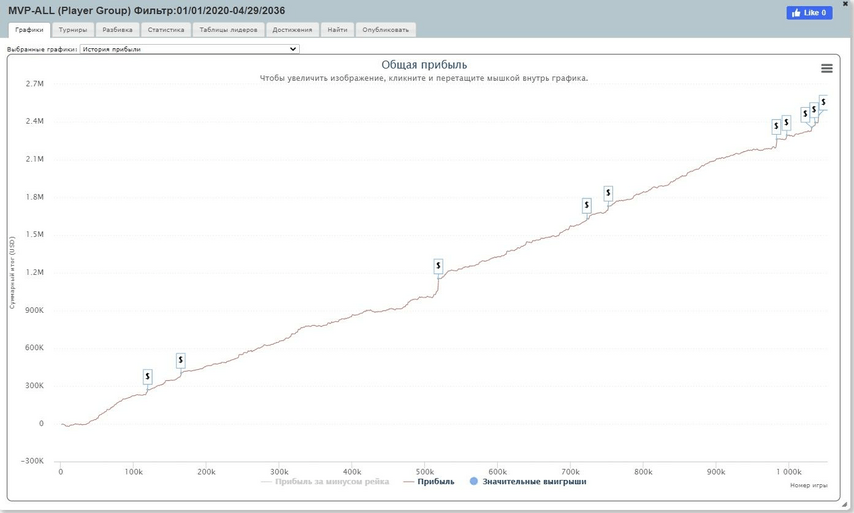Open the Таблицы лидеров tab
This screenshot has height=513, width=854.
click(228, 30)
